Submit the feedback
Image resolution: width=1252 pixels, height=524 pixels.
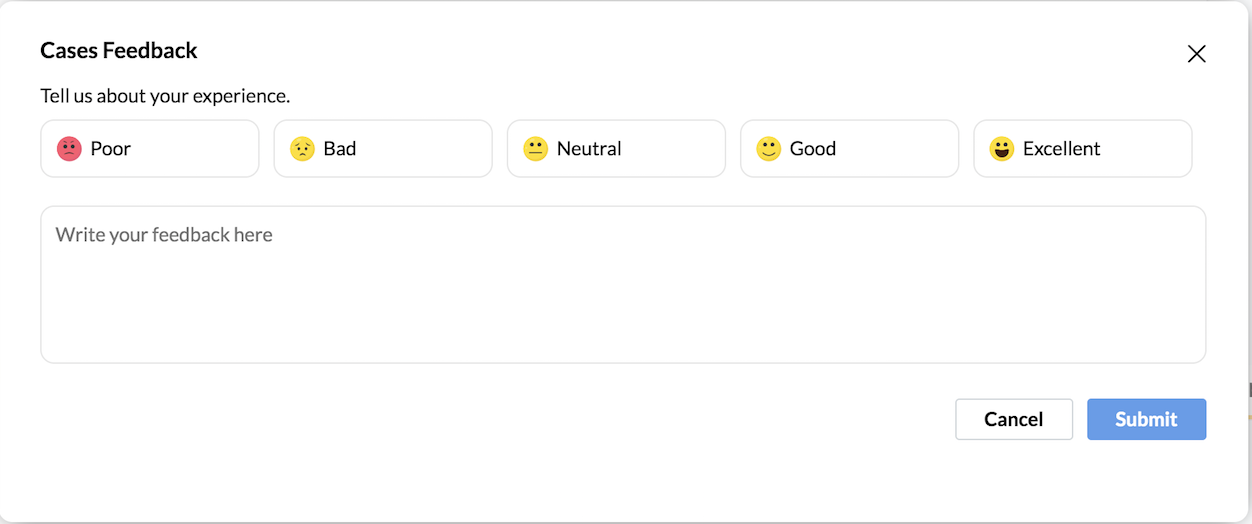point(1147,419)
